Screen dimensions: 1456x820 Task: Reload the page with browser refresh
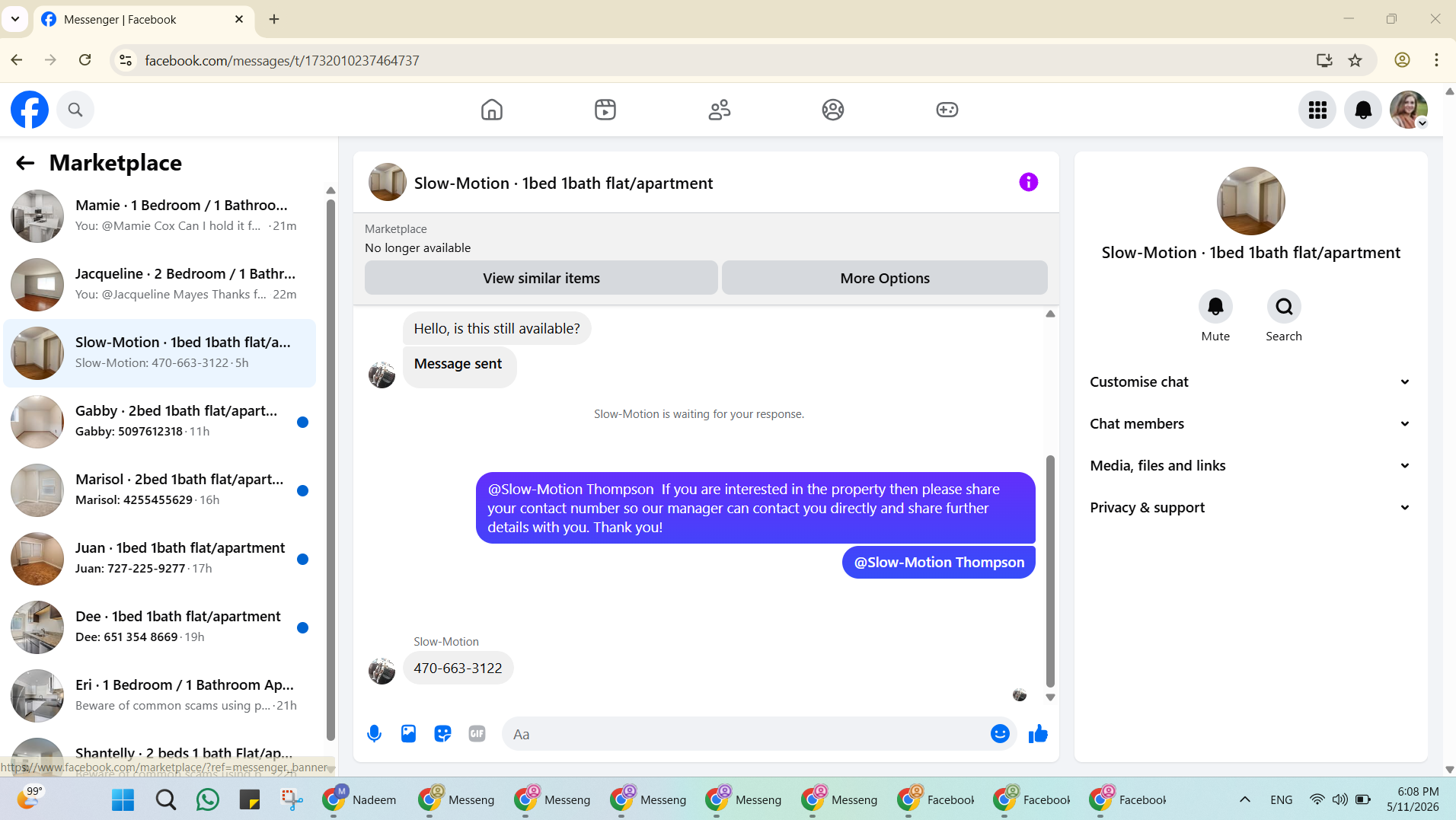(x=85, y=60)
